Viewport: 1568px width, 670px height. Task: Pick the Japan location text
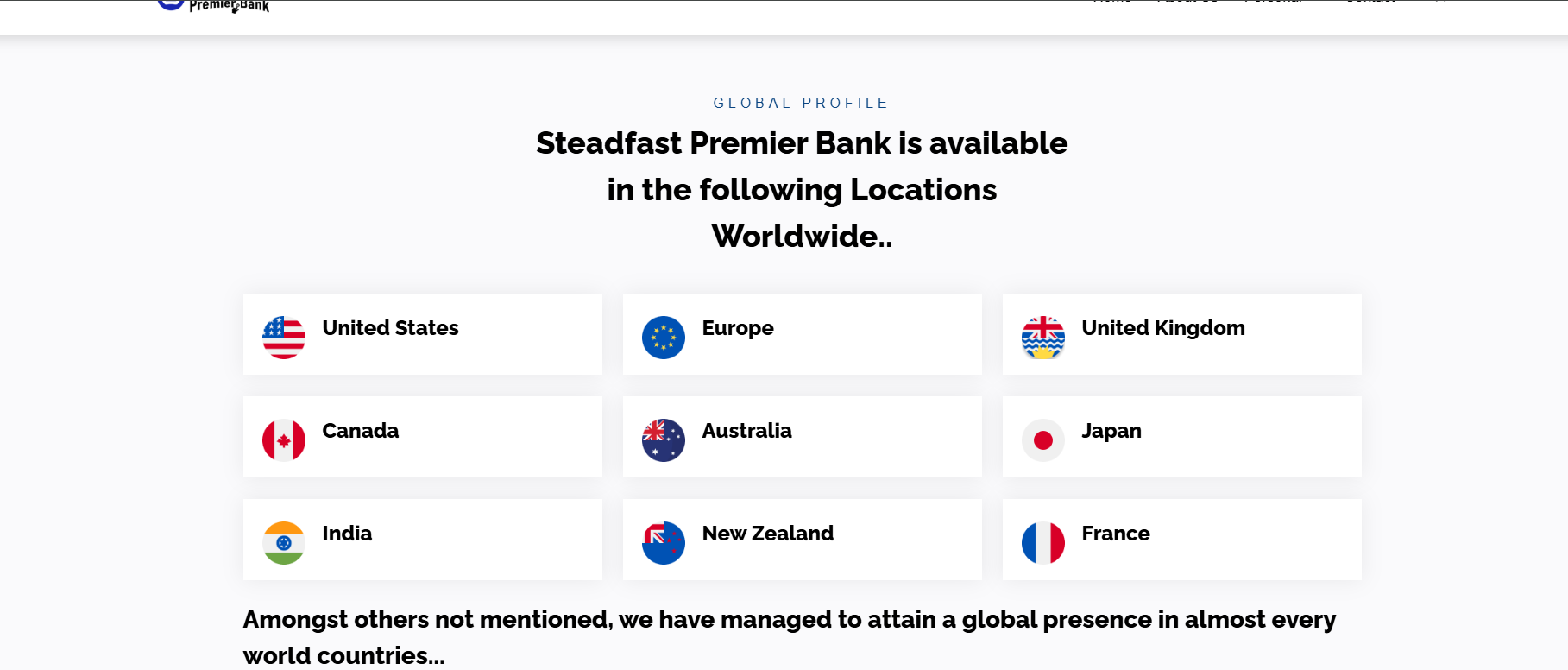point(1111,431)
